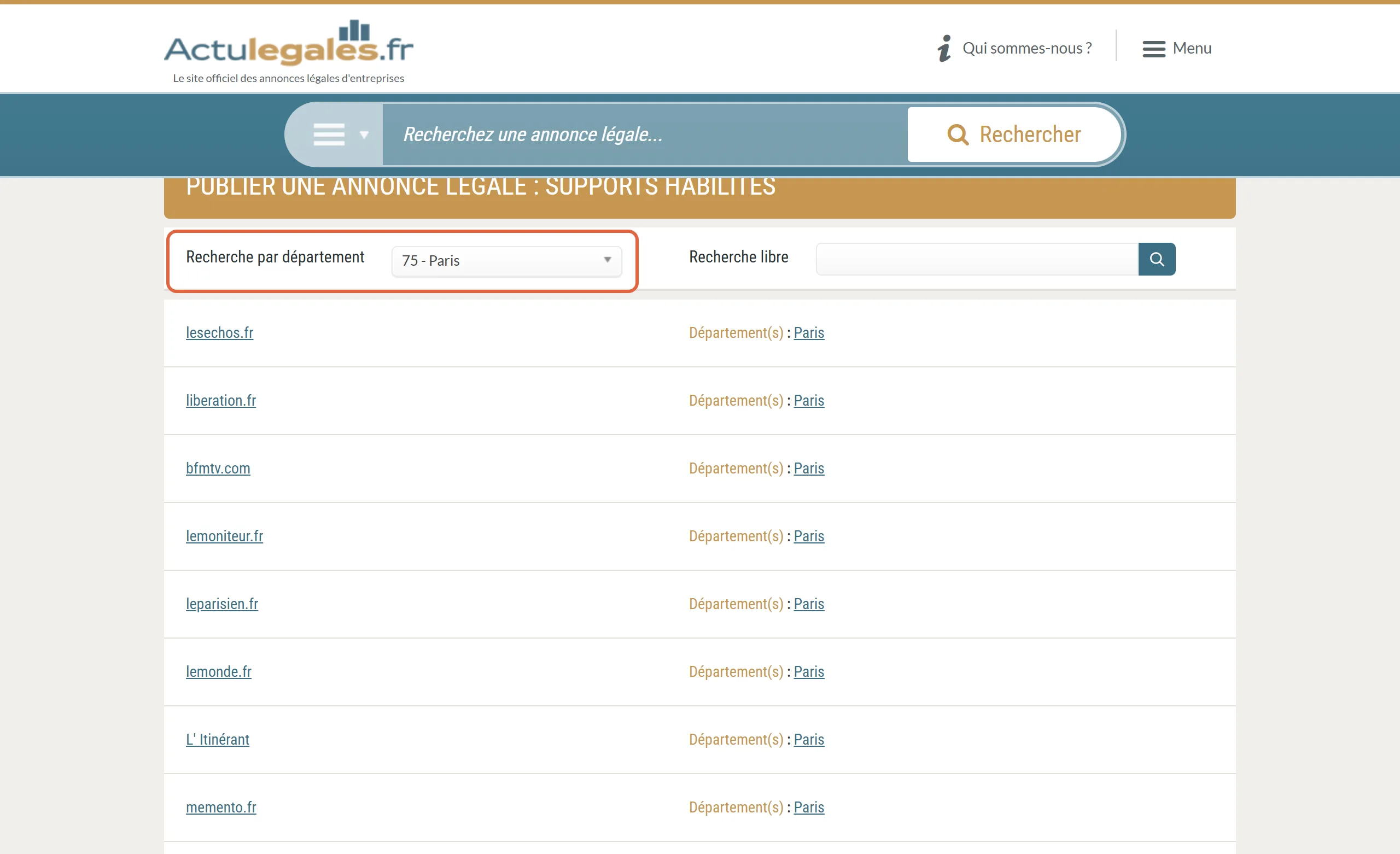This screenshot has width=1400, height=854.
Task: Open the L' Itinérant link
Action: point(217,739)
